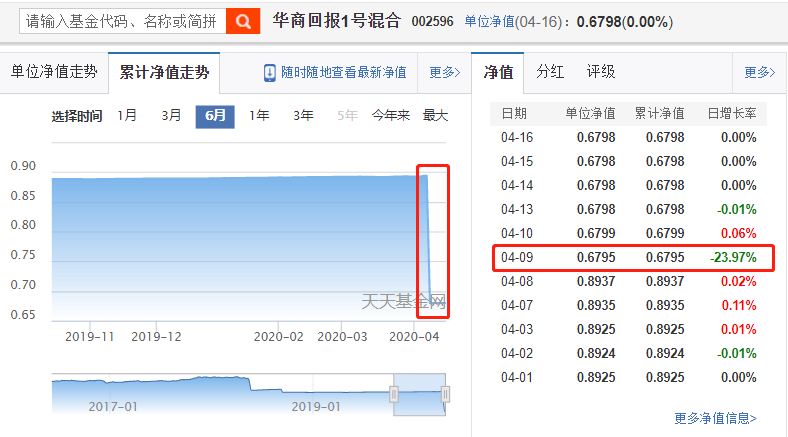Select the 3月 time range
Screen dimensions: 788x437
click(x=171, y=116)
